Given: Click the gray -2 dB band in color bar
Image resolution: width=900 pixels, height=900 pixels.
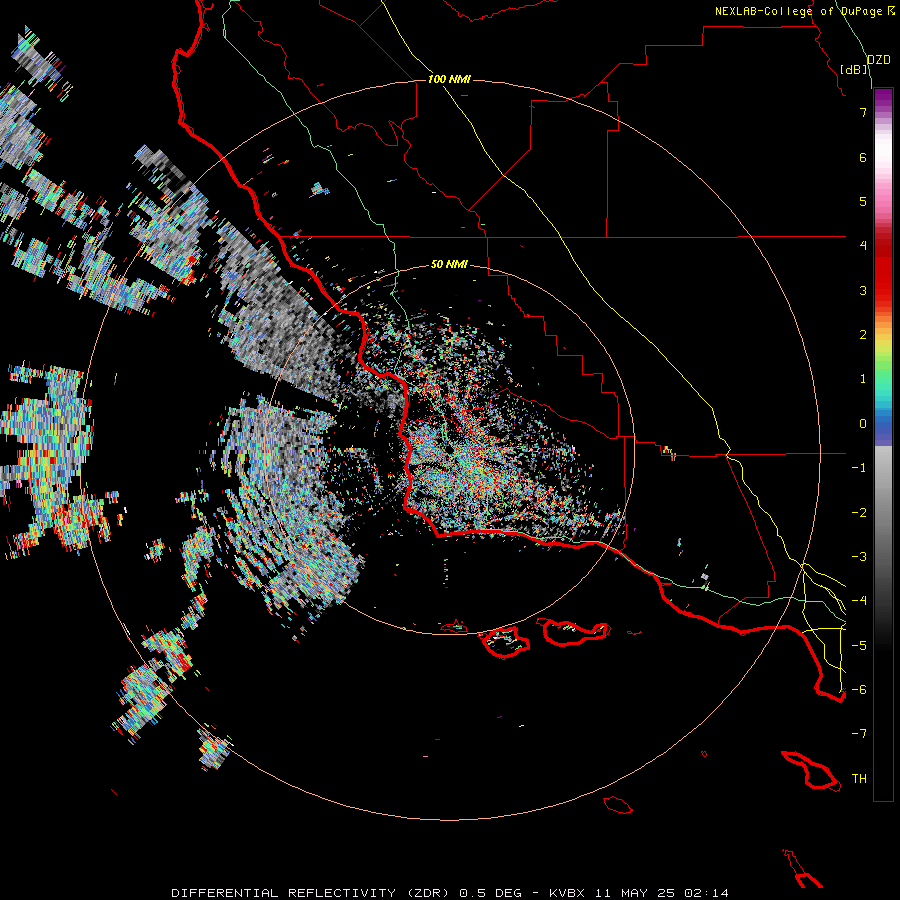Looking at the screenshot, I should (883, 512).
